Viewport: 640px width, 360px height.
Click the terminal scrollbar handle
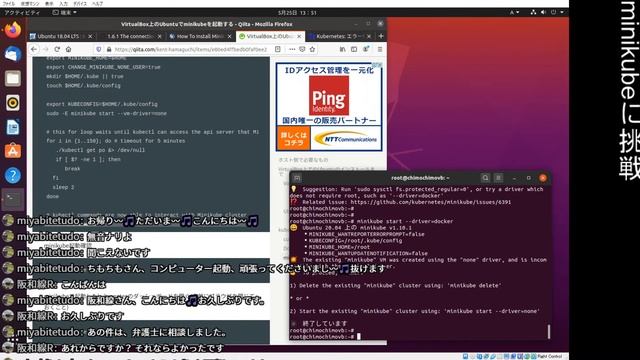tap(549, 331)
